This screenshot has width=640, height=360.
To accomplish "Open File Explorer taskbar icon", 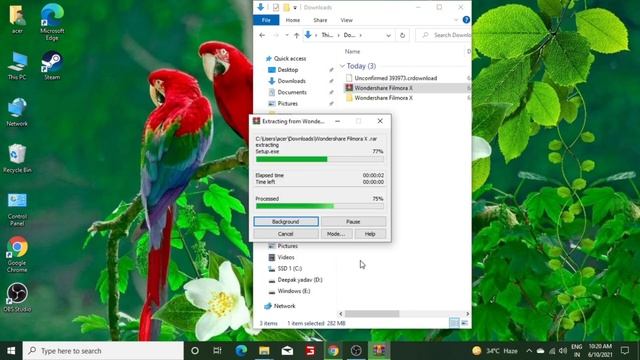I will click(x=264, y=351).
